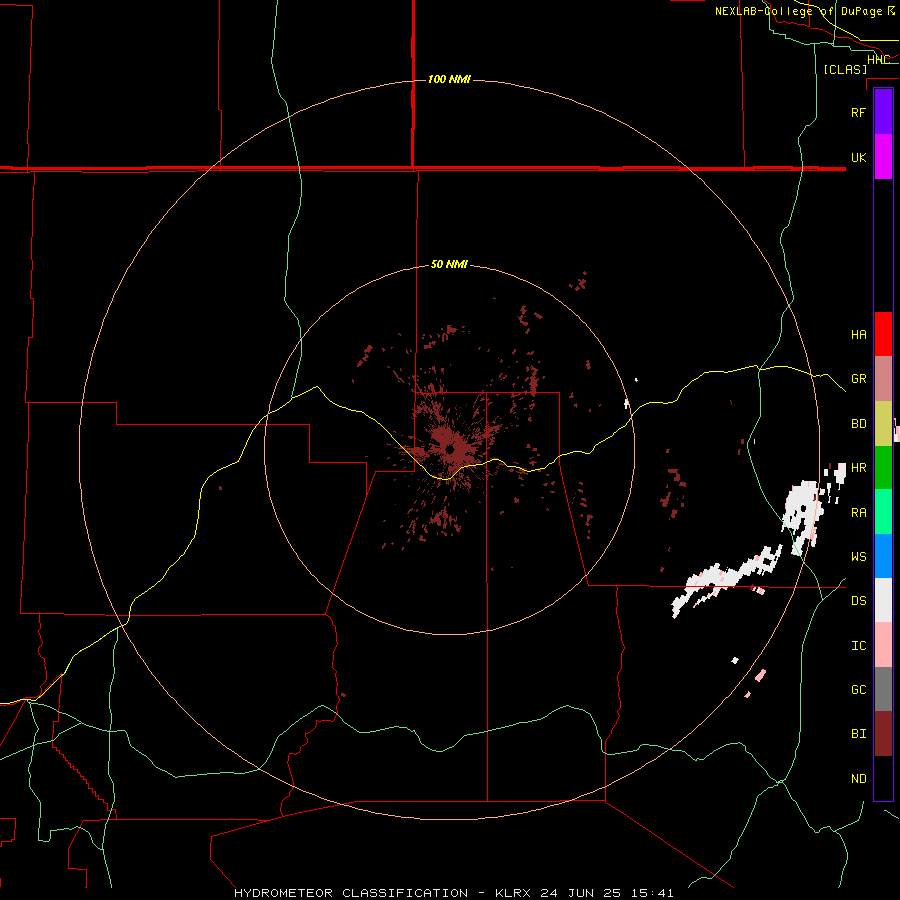Viewport: 900px width, 900px height.
Task: Click the red HA legend color swatch
Action: [883, 334]
